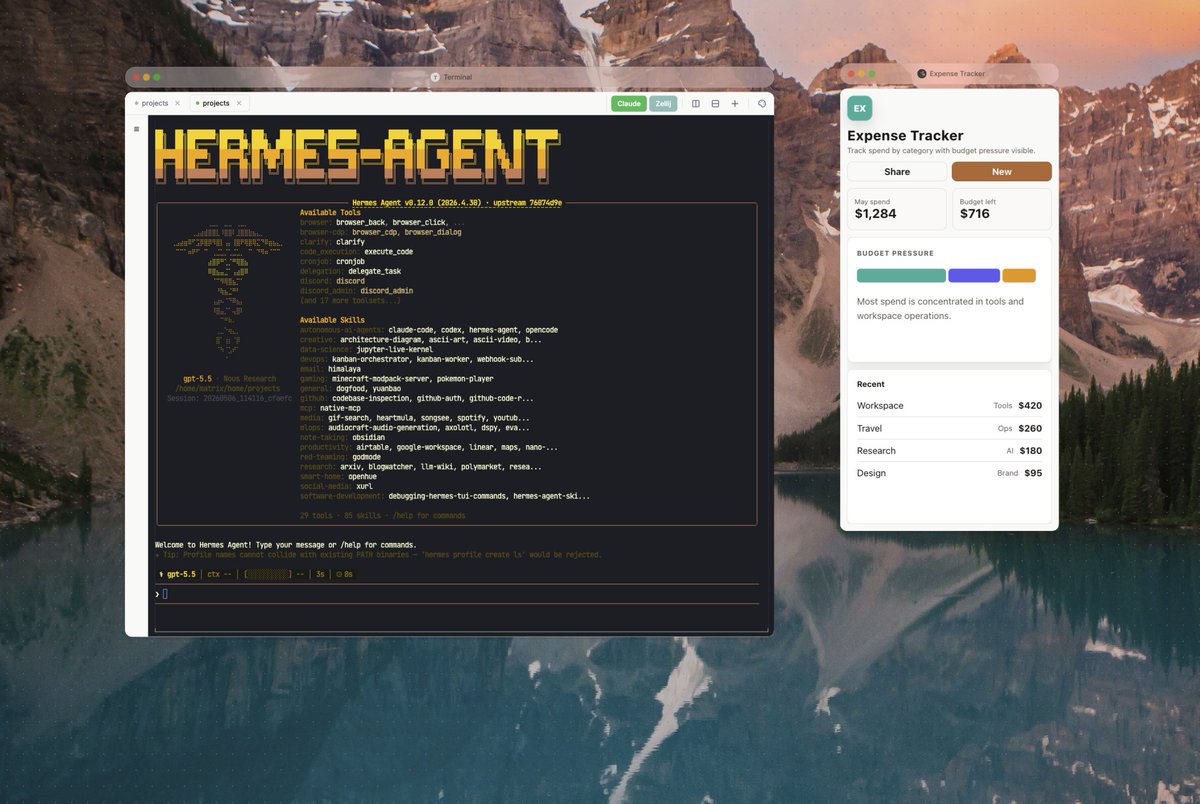This screenshot has width=1200, height=804.
Task: Click the Tip about profile names line
Action: coord(379,554)
